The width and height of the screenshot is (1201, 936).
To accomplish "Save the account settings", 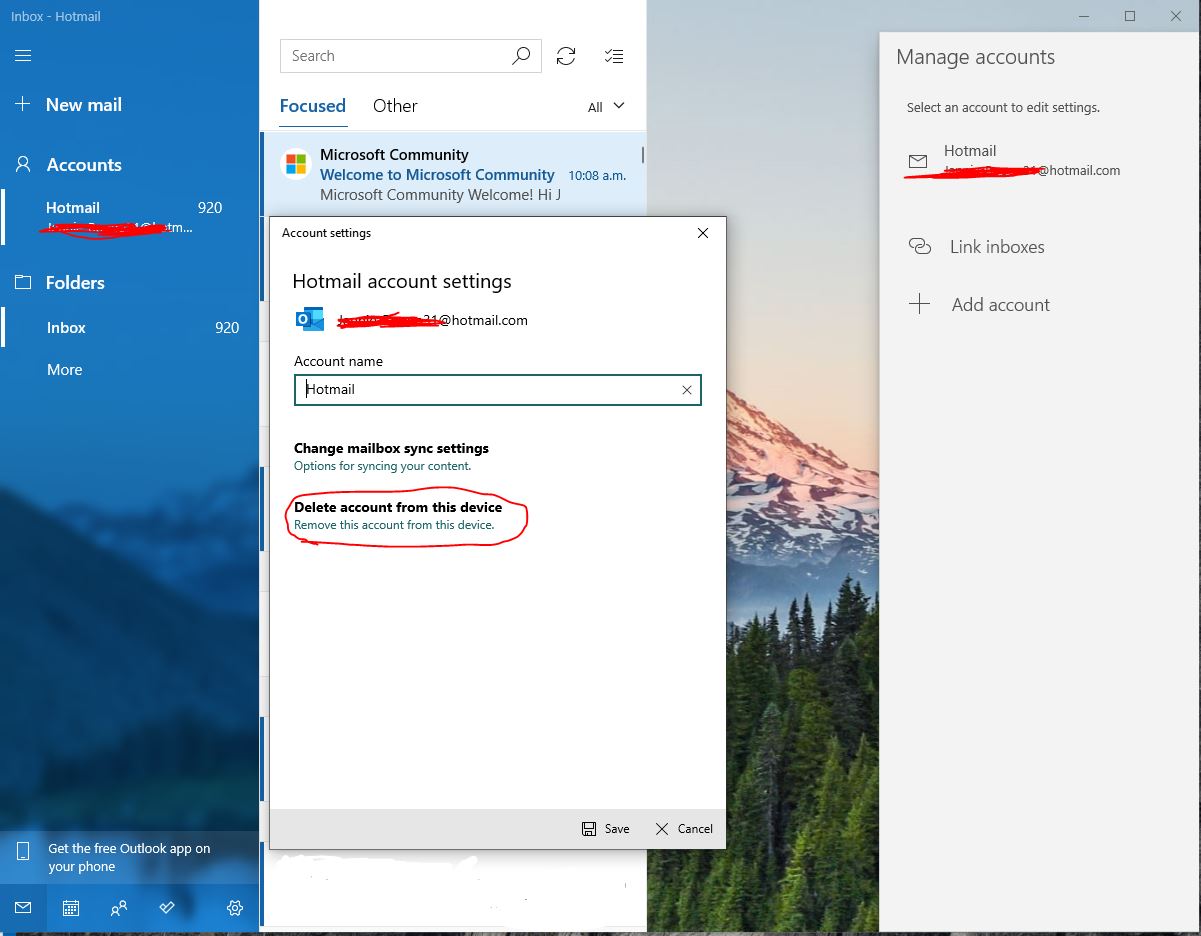I will click(606, 829).
